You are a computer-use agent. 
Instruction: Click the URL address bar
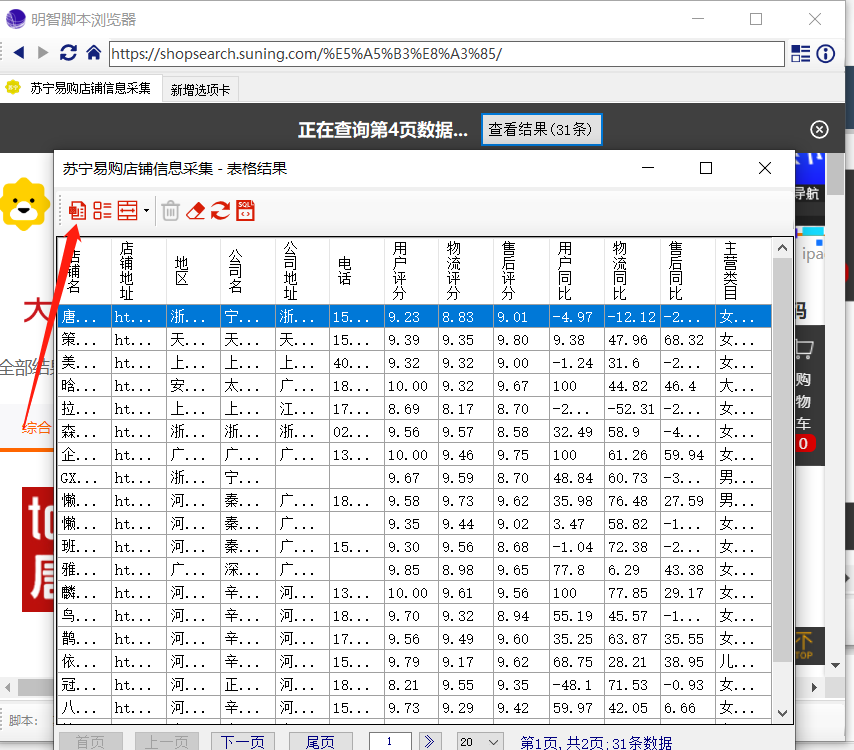point(447,53)
